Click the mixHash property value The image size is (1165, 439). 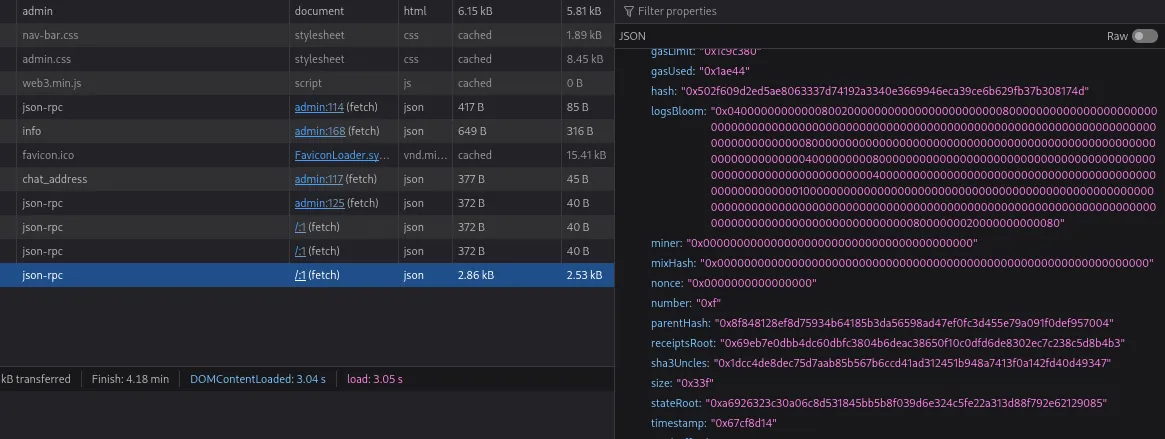(x=927, y=263)
